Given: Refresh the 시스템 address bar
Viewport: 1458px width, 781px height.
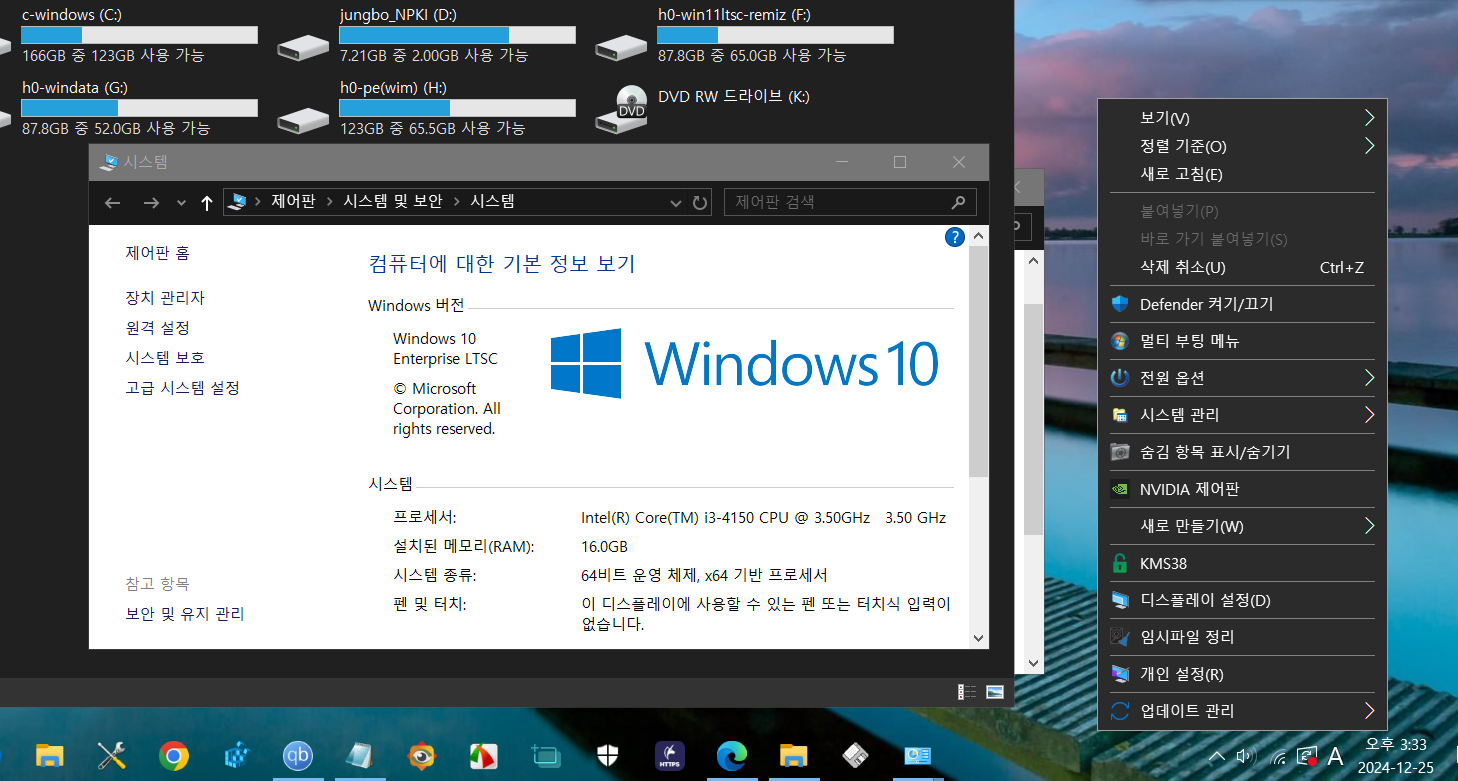Looking at the screenshot, I should 700,203.
